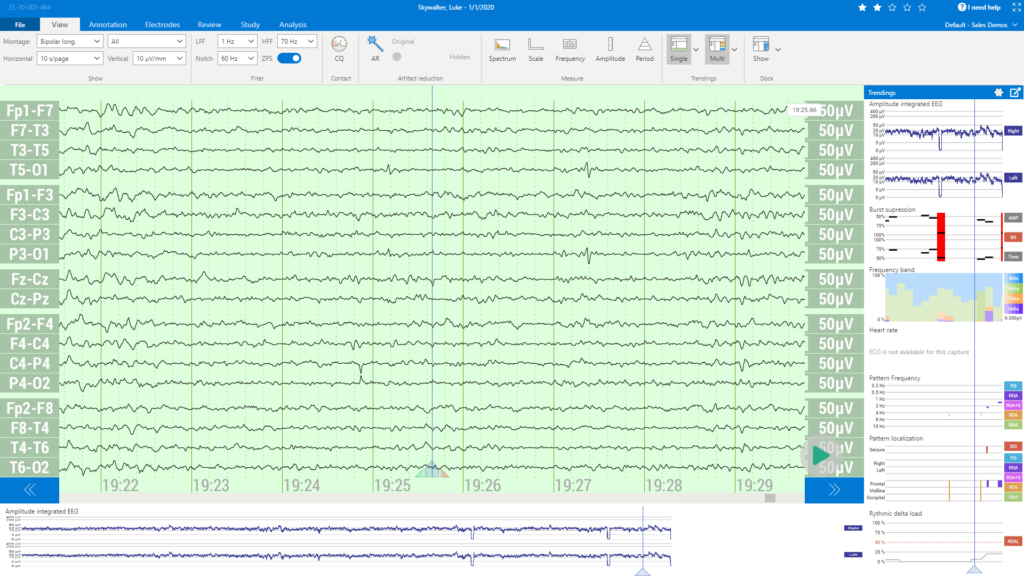Image resolution: width=1024 pixels, height=576 pixels.
Task: Select the Scale measure tool
Action: [536, 48]
